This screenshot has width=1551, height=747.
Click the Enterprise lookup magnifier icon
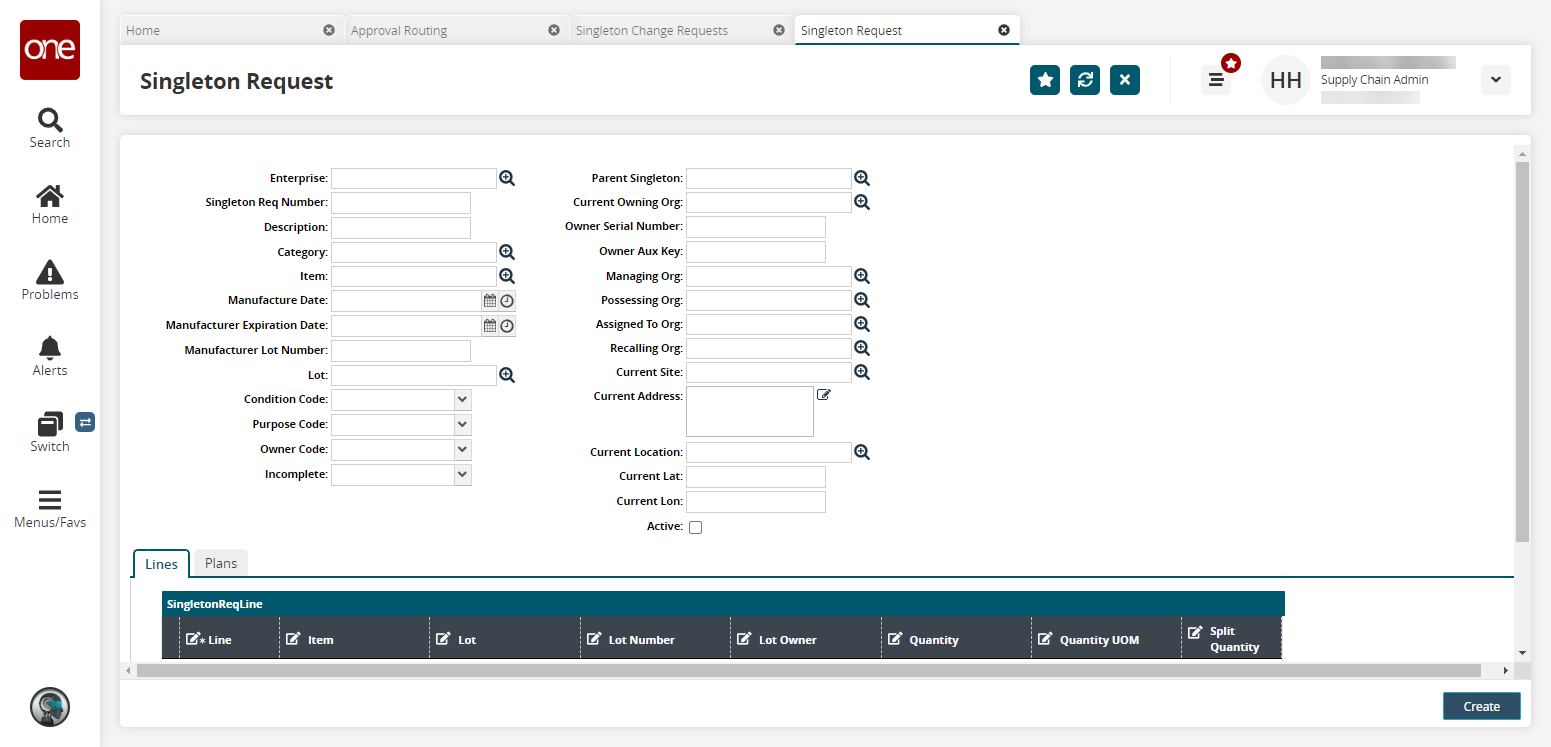[x=507, y=178]
